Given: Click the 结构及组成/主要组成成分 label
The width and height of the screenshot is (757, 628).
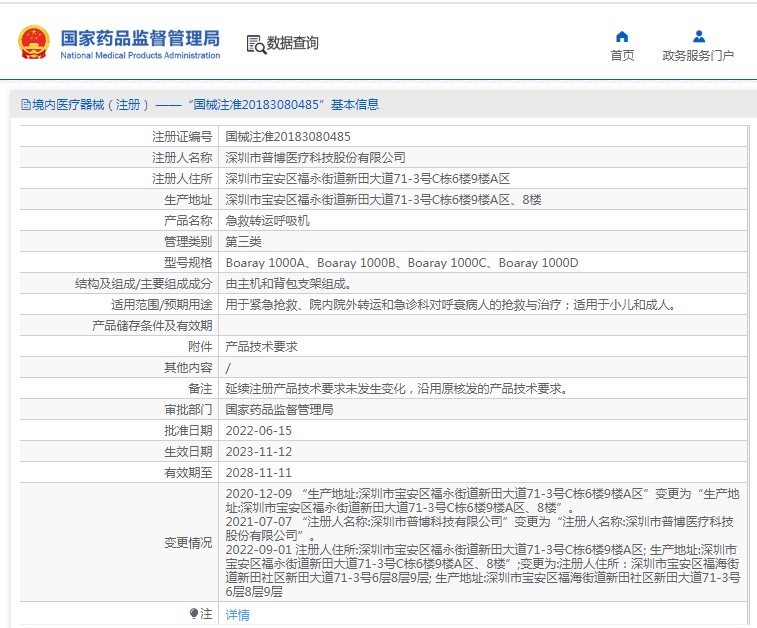Looking at the screenshot, I should [143, 283].
